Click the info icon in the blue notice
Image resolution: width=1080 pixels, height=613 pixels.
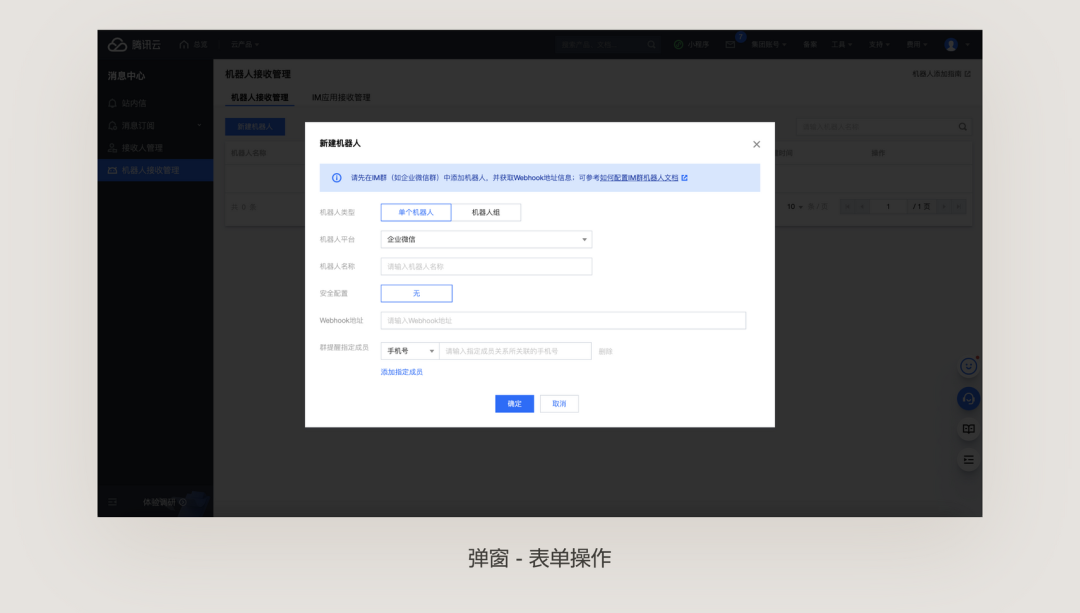coord(337,178)
